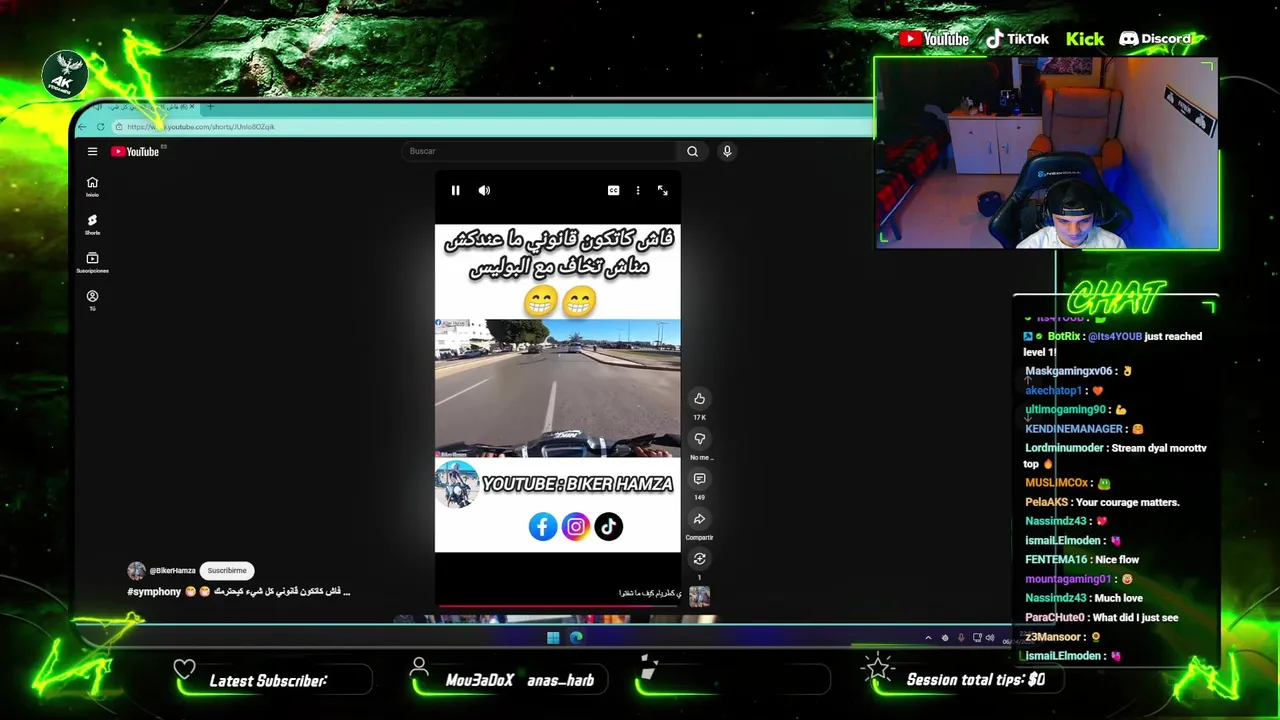1280x720 pixels.
Task: Click the remix button on the Short
Action: 699,559
